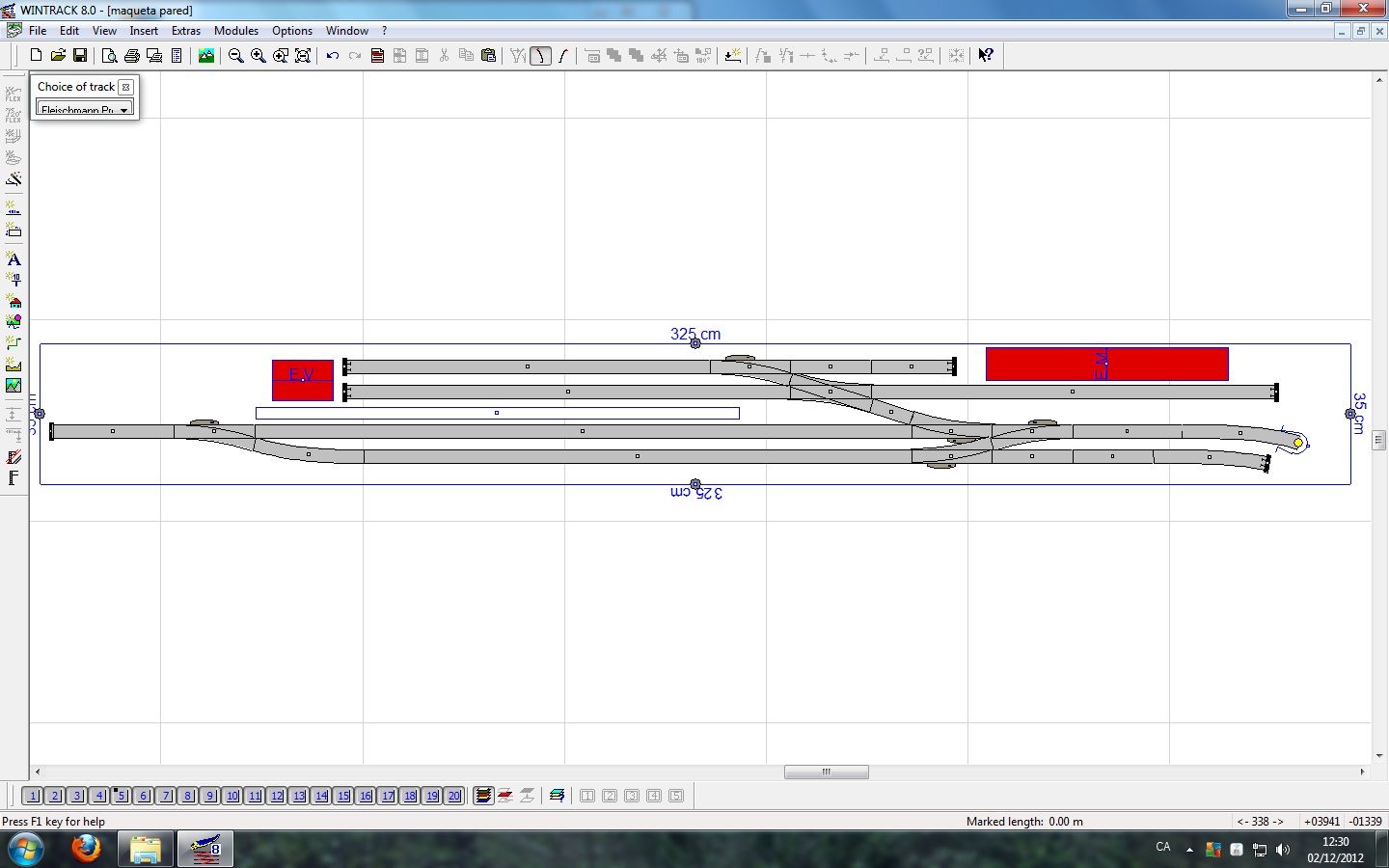Zoom in with the plus magnifier
Image resolution: width=1389 pixels, height=868 pixels.
(x=258, y=56)
